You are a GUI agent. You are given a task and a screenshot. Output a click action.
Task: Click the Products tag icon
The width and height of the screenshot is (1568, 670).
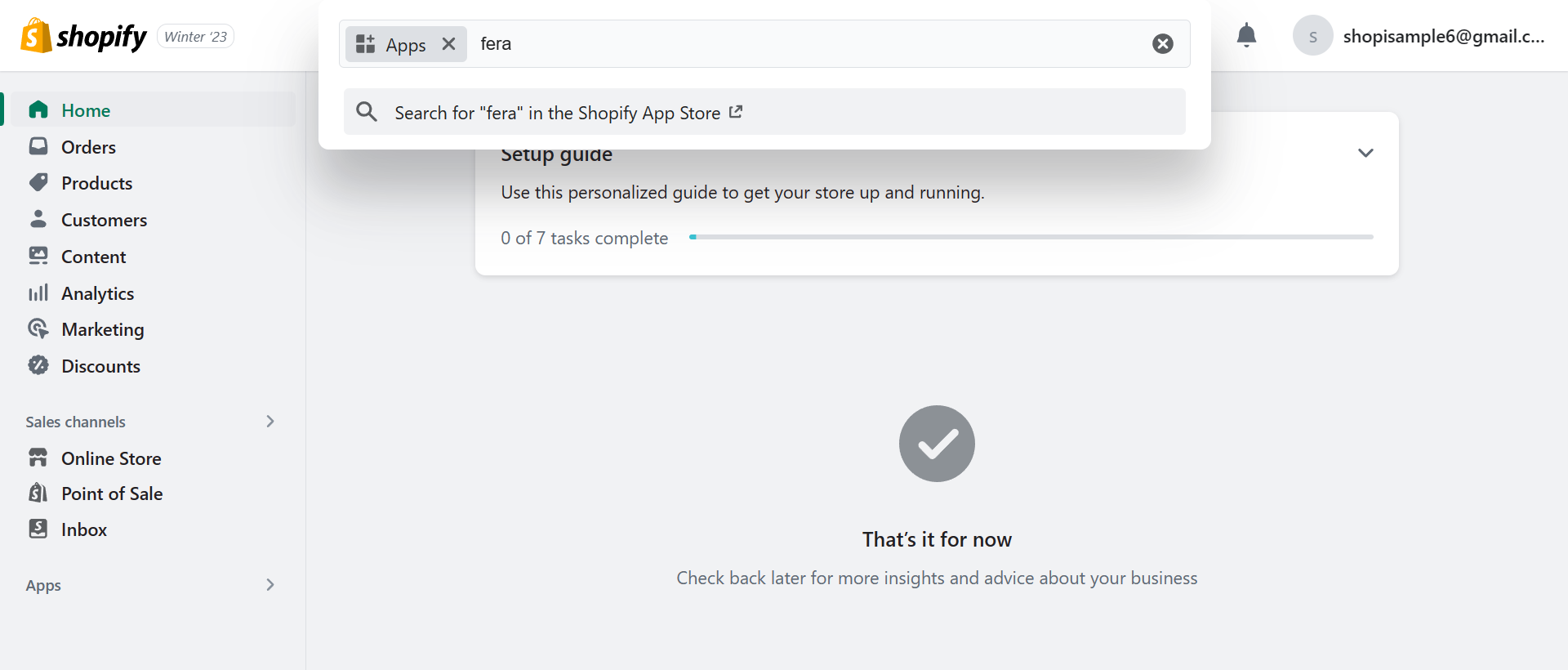tap(38, 182)
